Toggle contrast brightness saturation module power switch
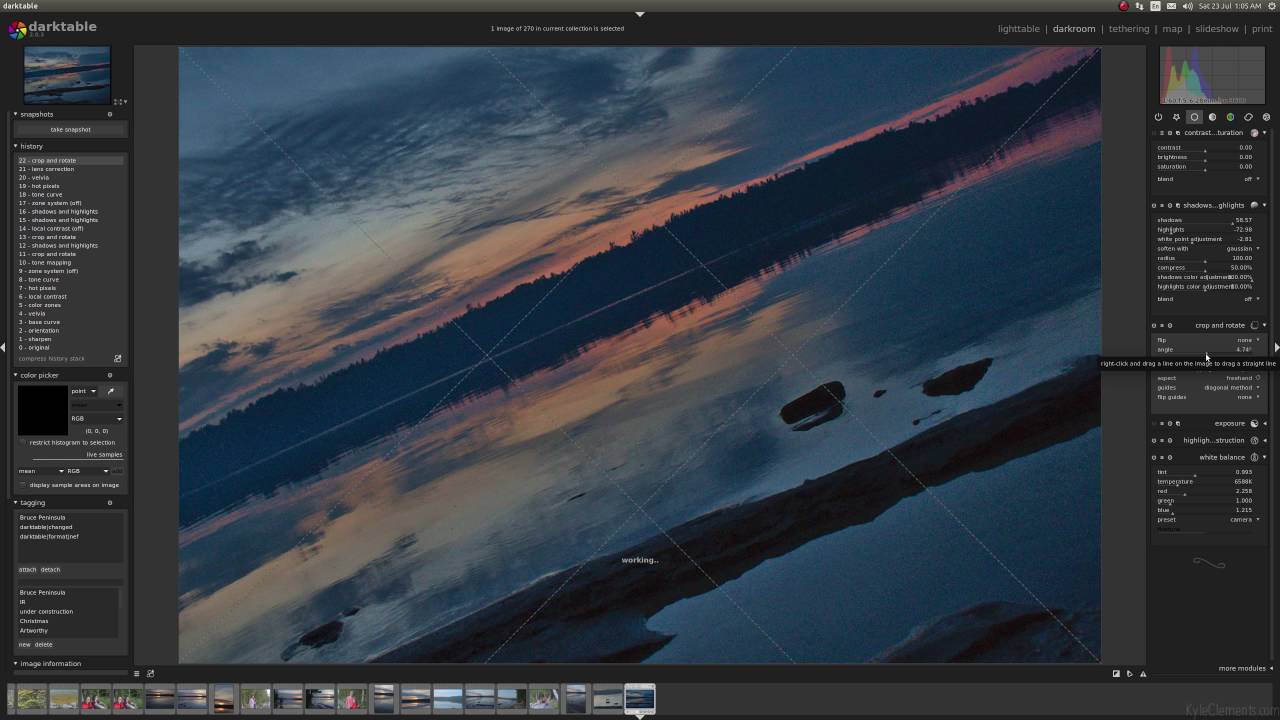Screen dimensions: 1280x720 click(1154, 133)
